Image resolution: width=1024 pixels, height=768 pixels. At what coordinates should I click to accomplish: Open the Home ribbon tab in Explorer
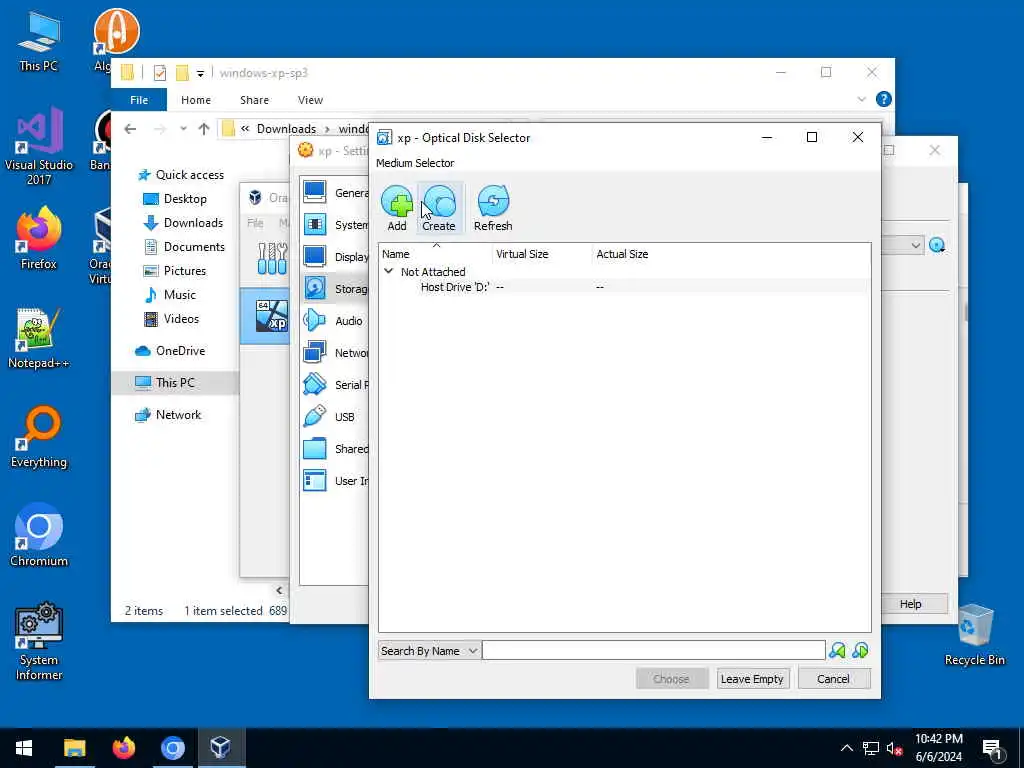click(x=196, y=100)
